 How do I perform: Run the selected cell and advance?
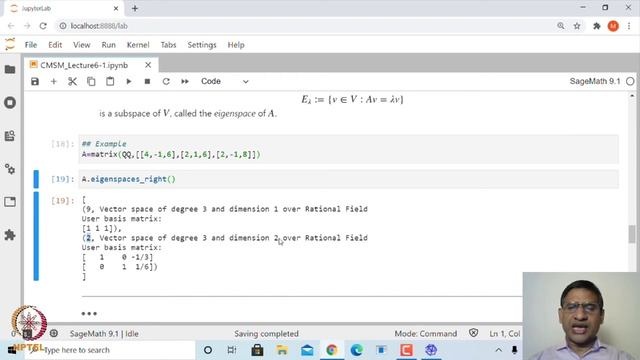pyautogui.click(x=129, y=82)
